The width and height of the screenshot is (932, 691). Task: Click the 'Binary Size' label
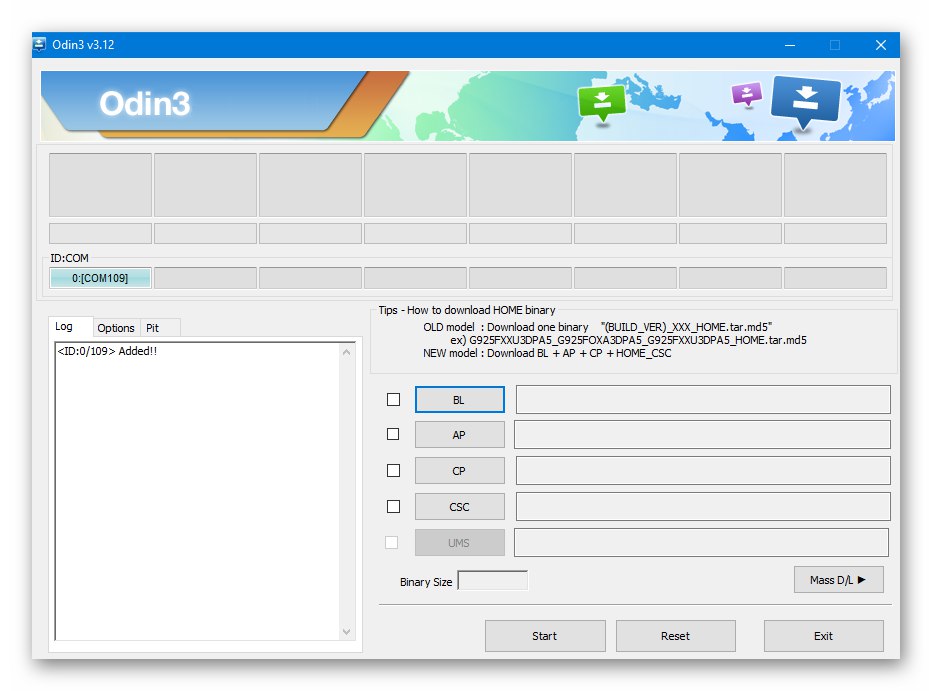click(x=426, y=582)
